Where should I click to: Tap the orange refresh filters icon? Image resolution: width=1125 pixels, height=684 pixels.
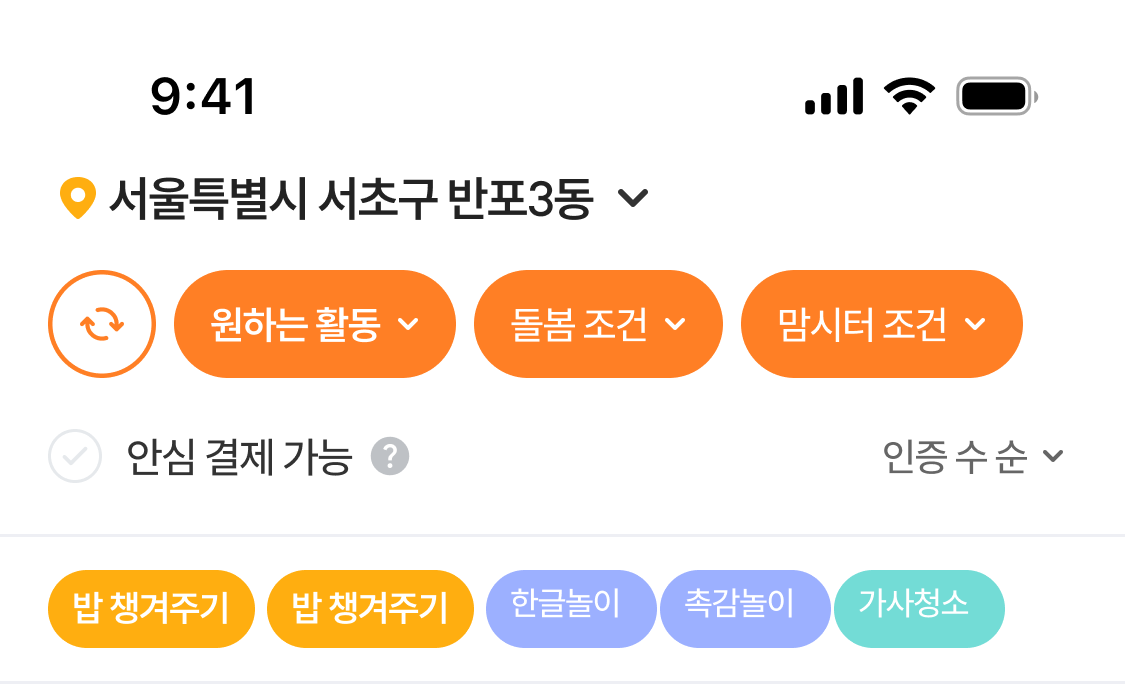pos(102,324)
